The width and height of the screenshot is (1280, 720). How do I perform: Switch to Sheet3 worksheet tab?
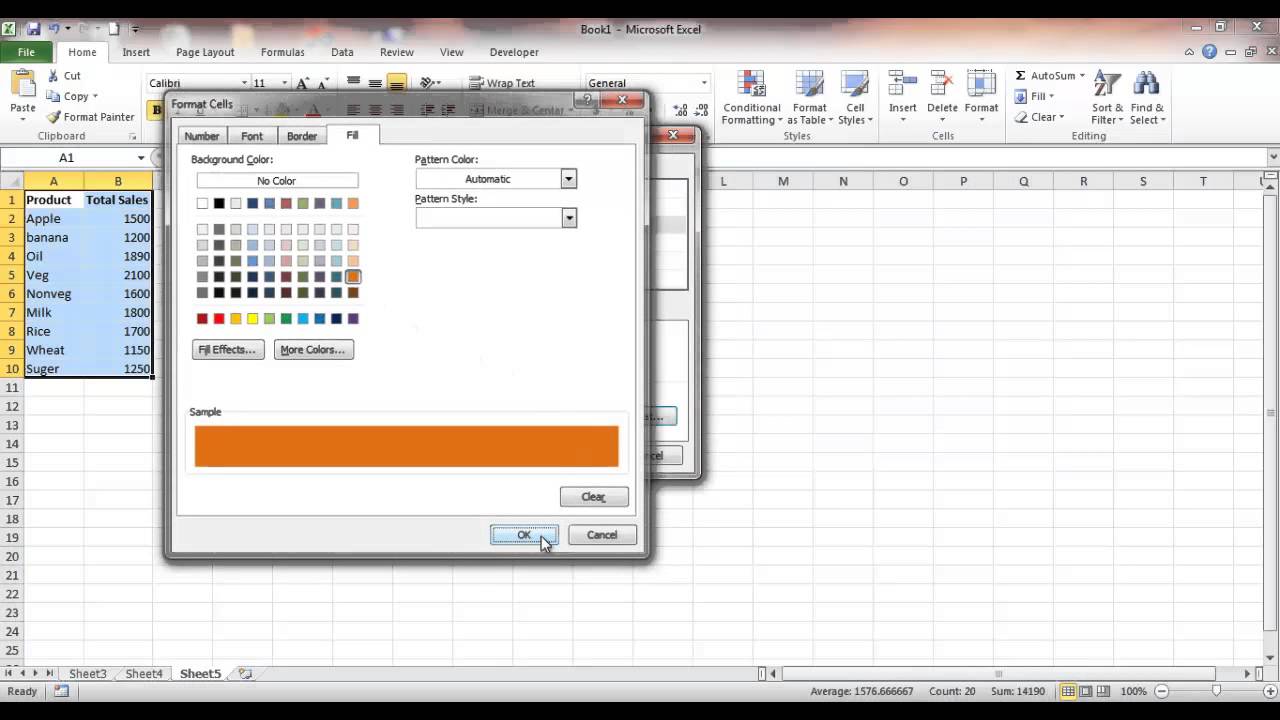(87, 674)
